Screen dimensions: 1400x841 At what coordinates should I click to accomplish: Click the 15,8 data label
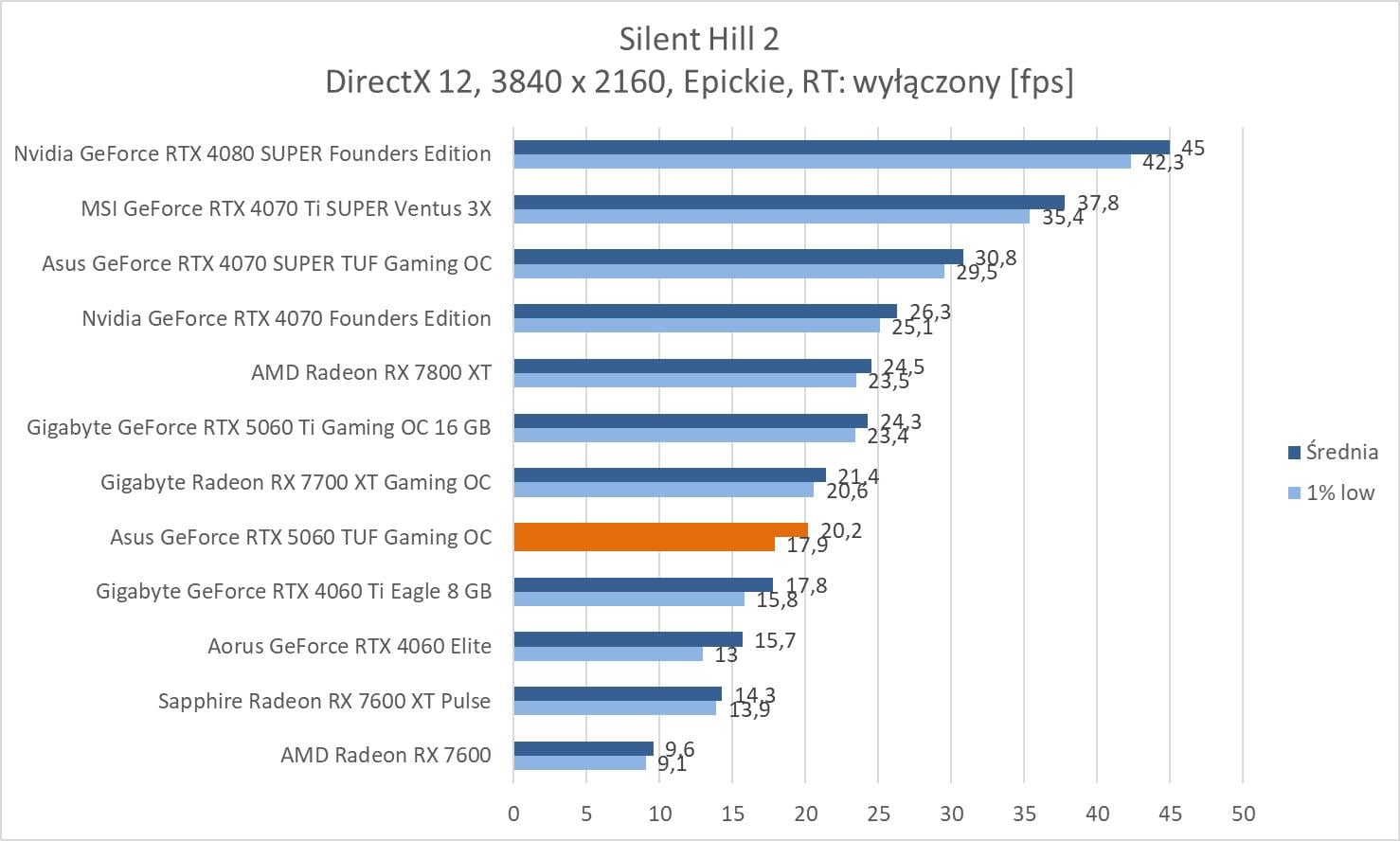[x=777, y=600]
